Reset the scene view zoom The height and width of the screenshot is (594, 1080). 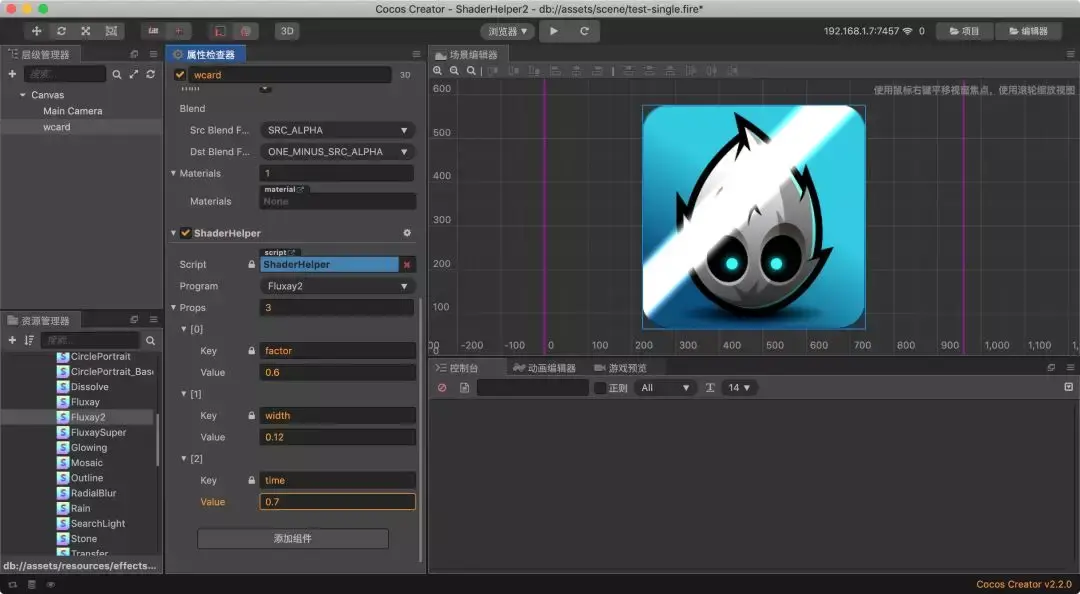pyautogui.click(x=470, y=70)
